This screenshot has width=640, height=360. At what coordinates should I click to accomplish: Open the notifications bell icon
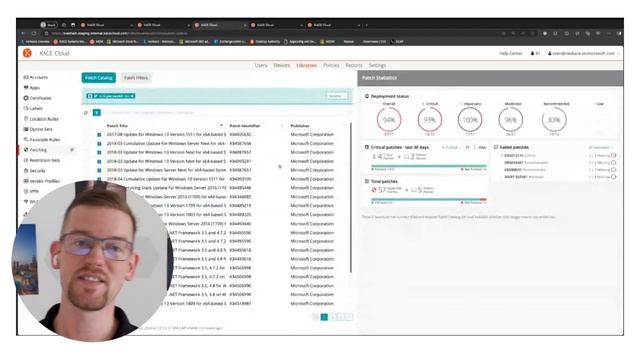coord(532,53)
